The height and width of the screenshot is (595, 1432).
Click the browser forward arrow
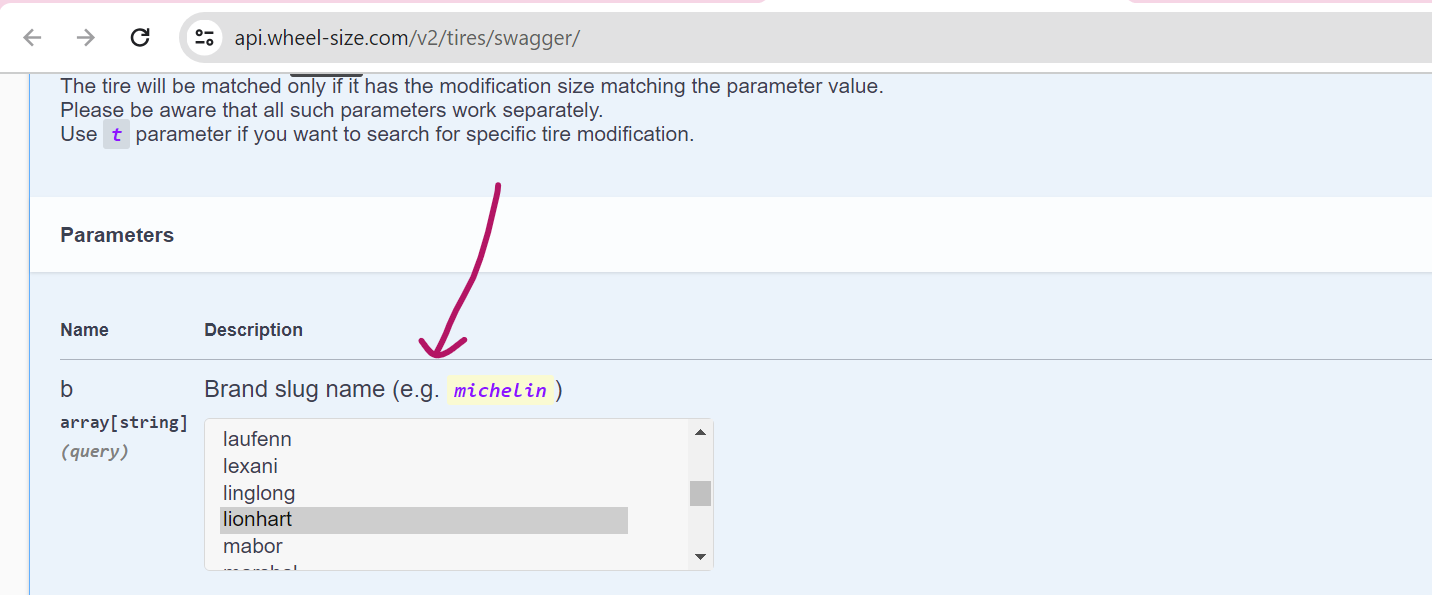coord(86,38)
